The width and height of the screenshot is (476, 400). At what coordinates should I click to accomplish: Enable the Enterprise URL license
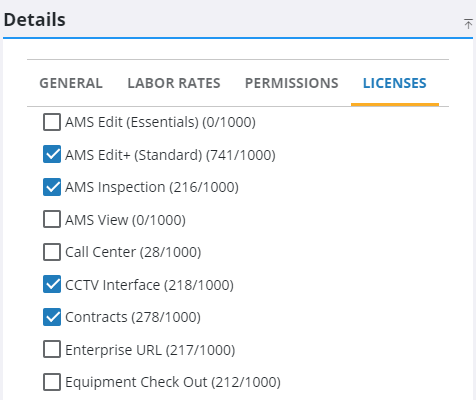[52, 349]
